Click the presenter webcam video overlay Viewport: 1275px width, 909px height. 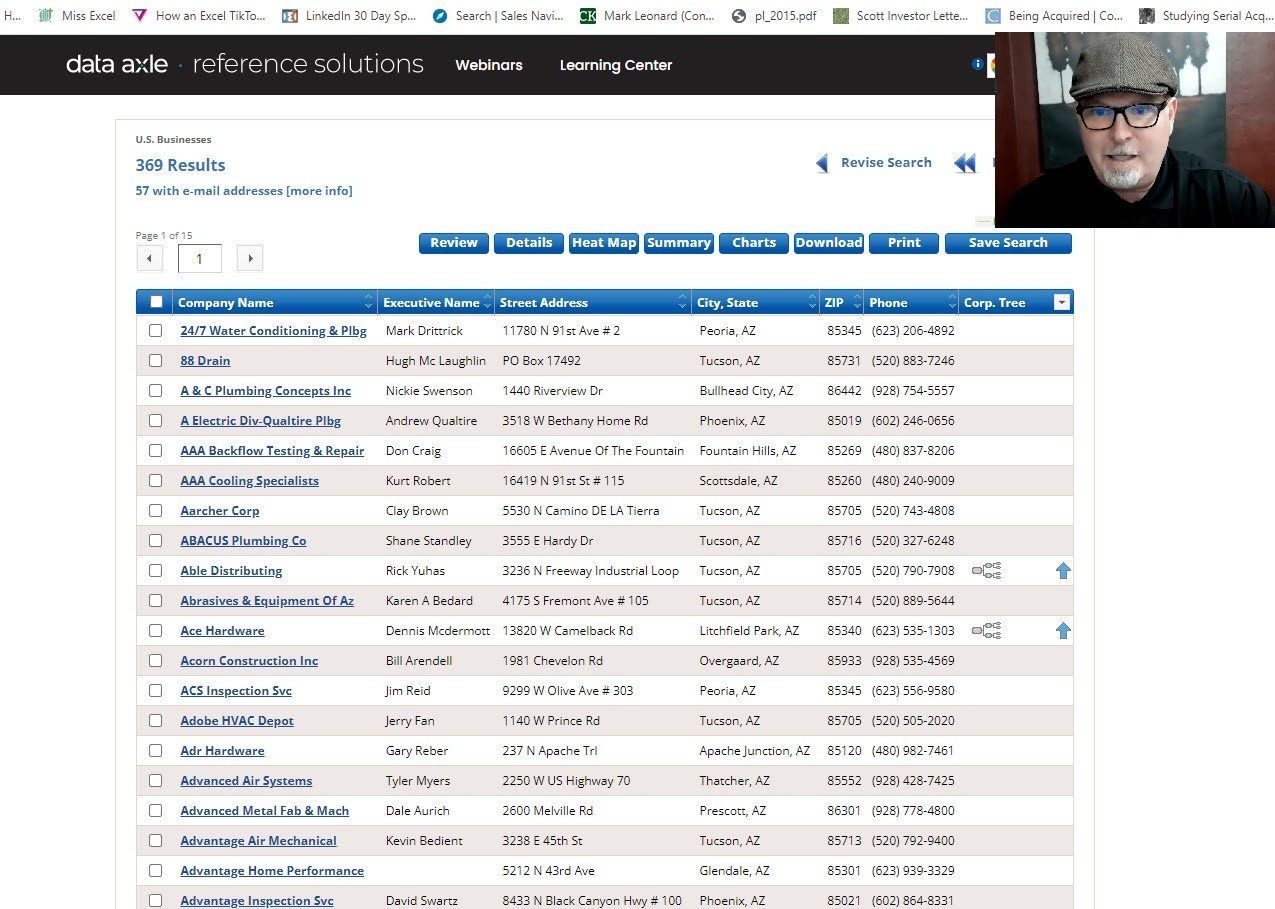point(1135,130)
